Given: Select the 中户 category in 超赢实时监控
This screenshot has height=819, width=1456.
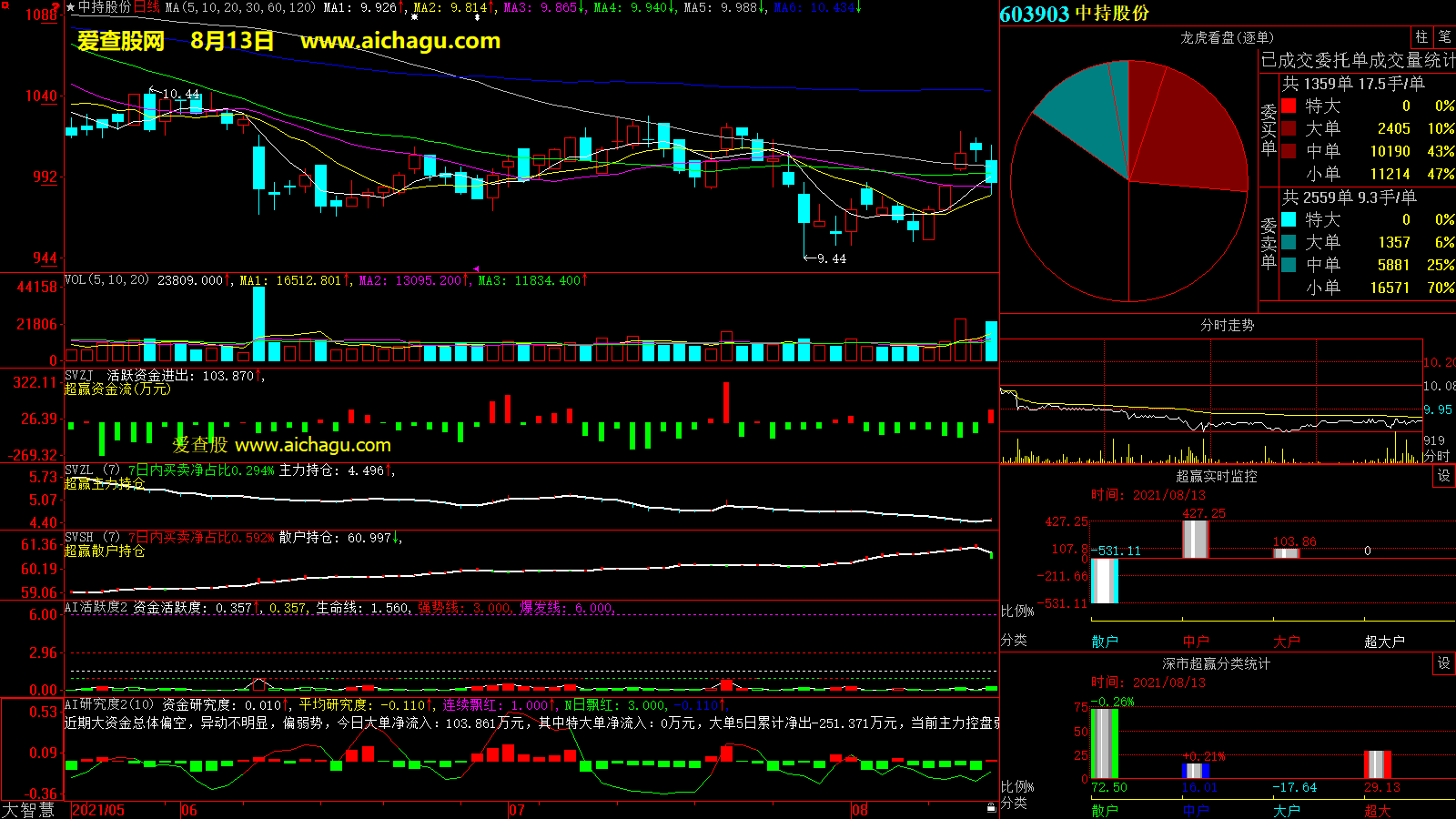Looking at the screenshot, I should click(1195, 642).
